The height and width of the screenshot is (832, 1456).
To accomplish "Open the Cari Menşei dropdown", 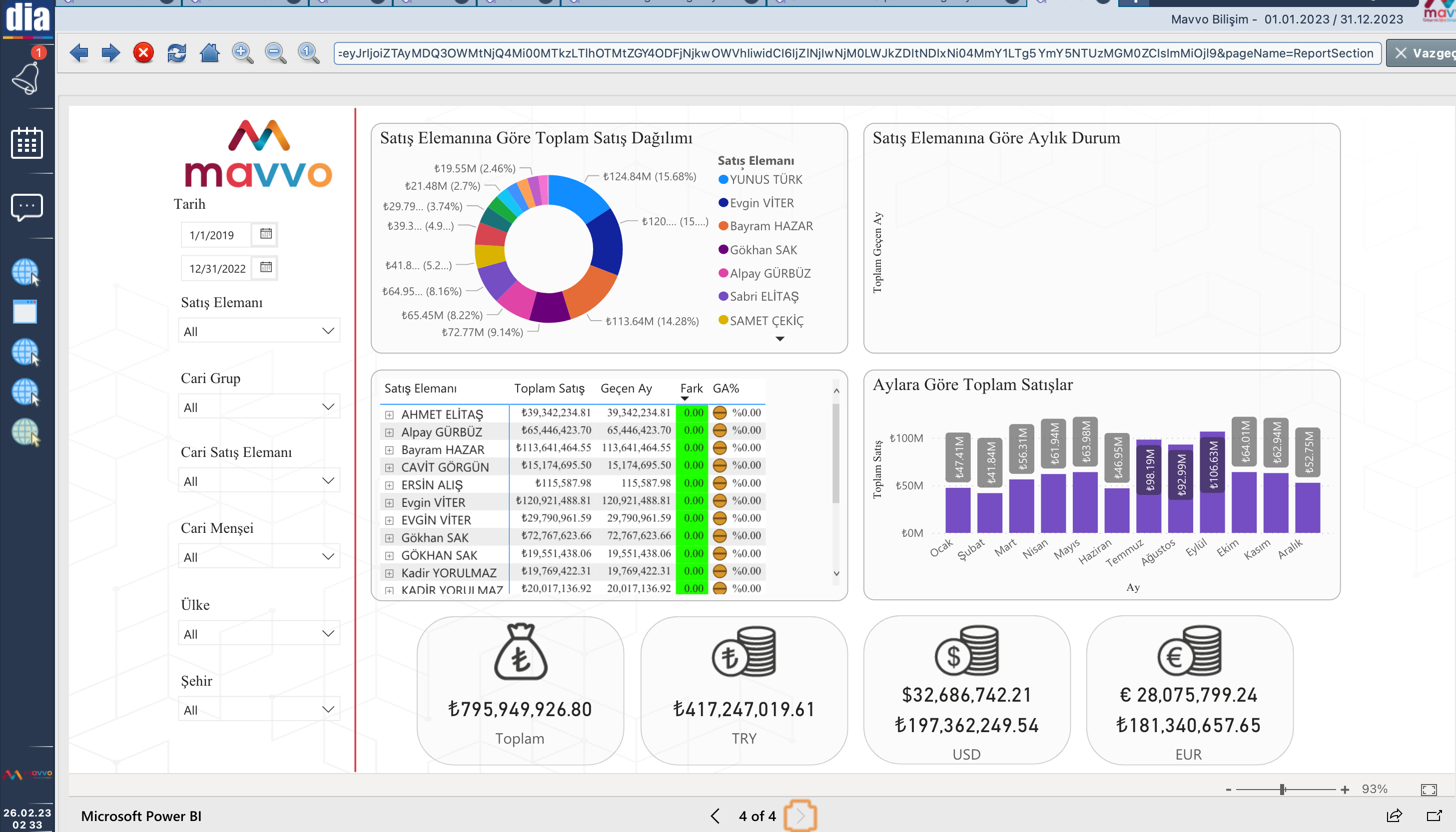I will [259, 556].
